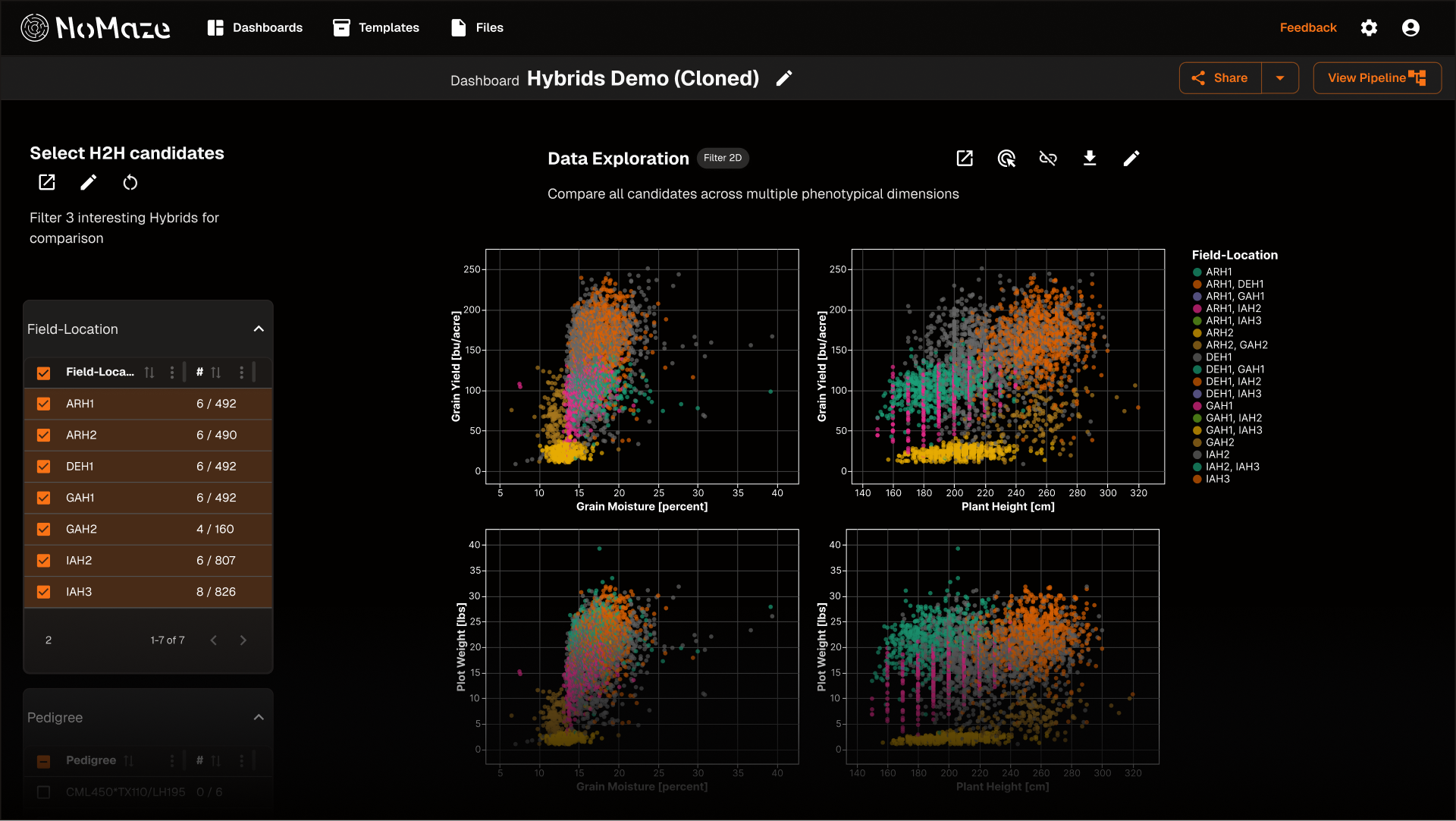Go to next page of Field-Location table
Image resolution: width=1456 pixels, height=821 pixels.
[x=243, y=640]
